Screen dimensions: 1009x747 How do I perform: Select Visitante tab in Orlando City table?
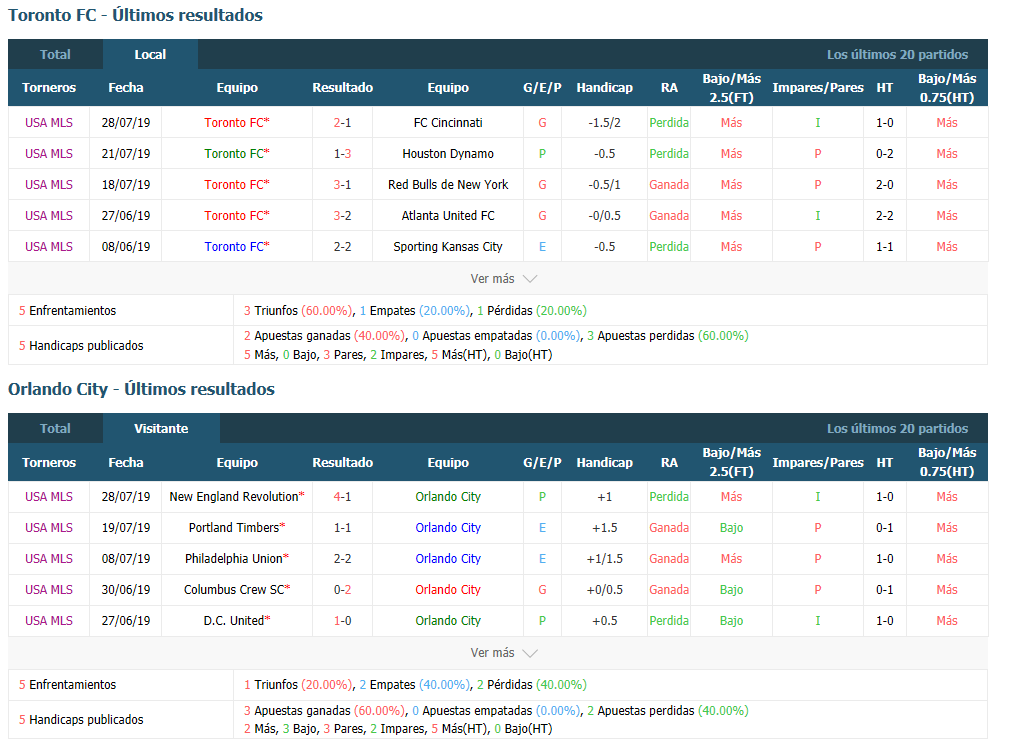tap(161, 429)
